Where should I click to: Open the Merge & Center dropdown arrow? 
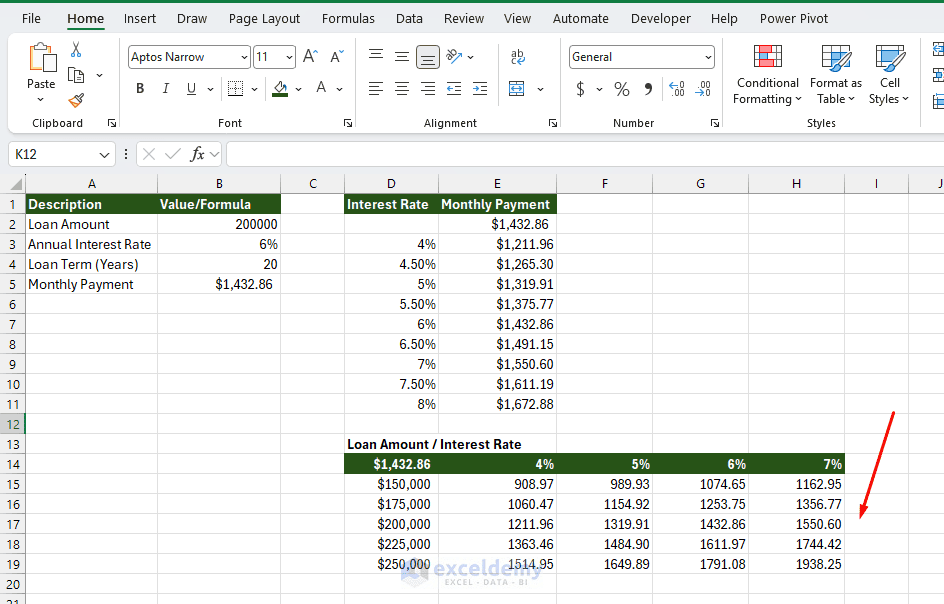point(540,89)
